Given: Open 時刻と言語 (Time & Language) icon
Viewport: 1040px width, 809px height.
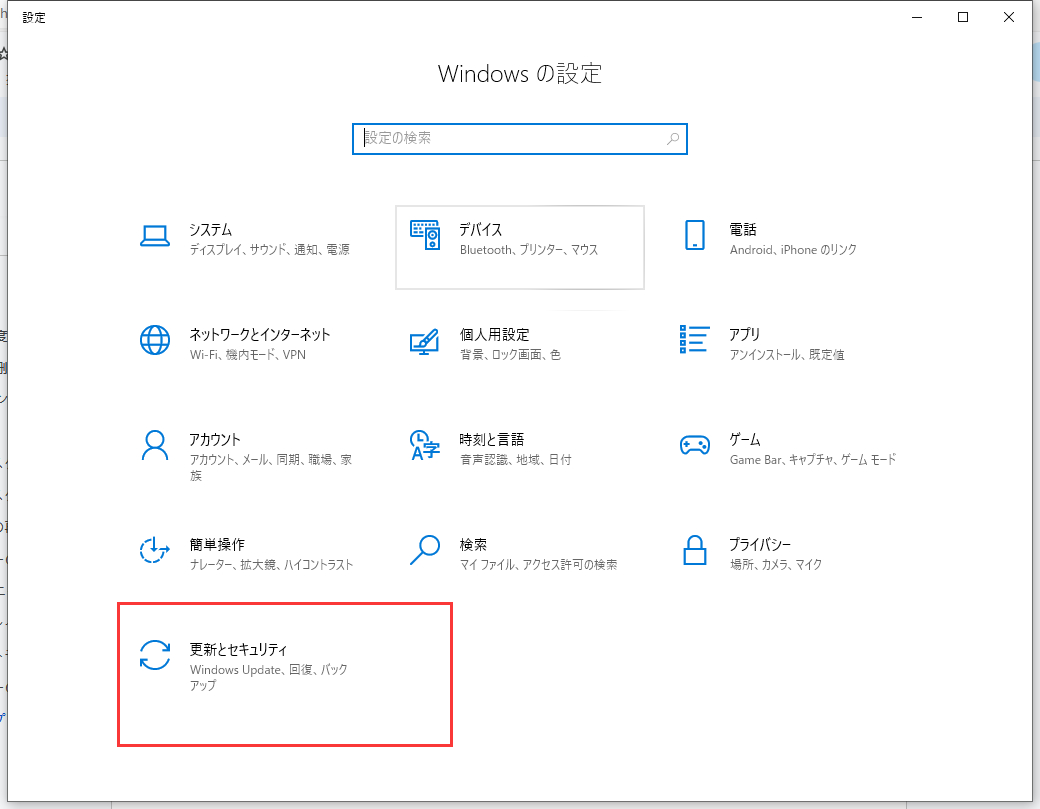Looking at the screenshot, I should click(x=425, y=446).
